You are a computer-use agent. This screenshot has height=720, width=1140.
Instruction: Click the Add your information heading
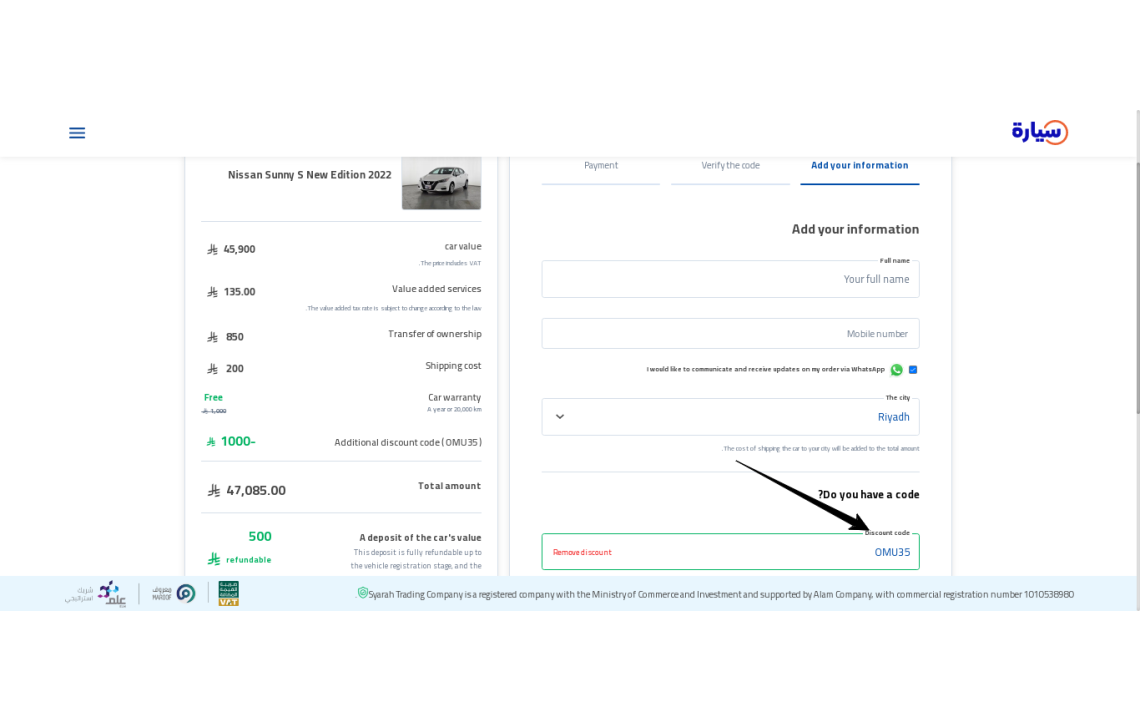coord(855,229)
